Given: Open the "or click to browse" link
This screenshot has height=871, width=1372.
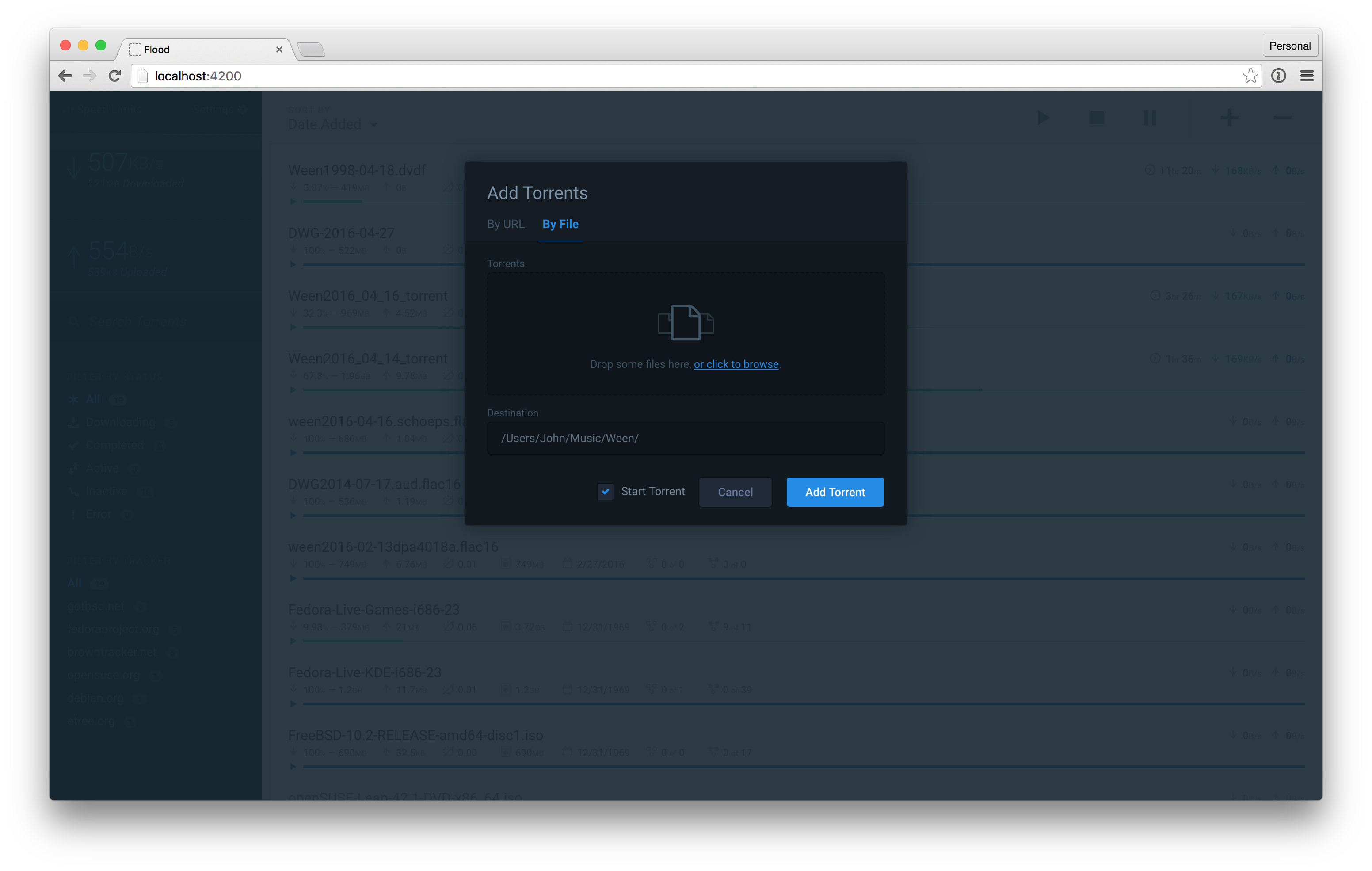Looking at the screenshot, I should [736, 364].
